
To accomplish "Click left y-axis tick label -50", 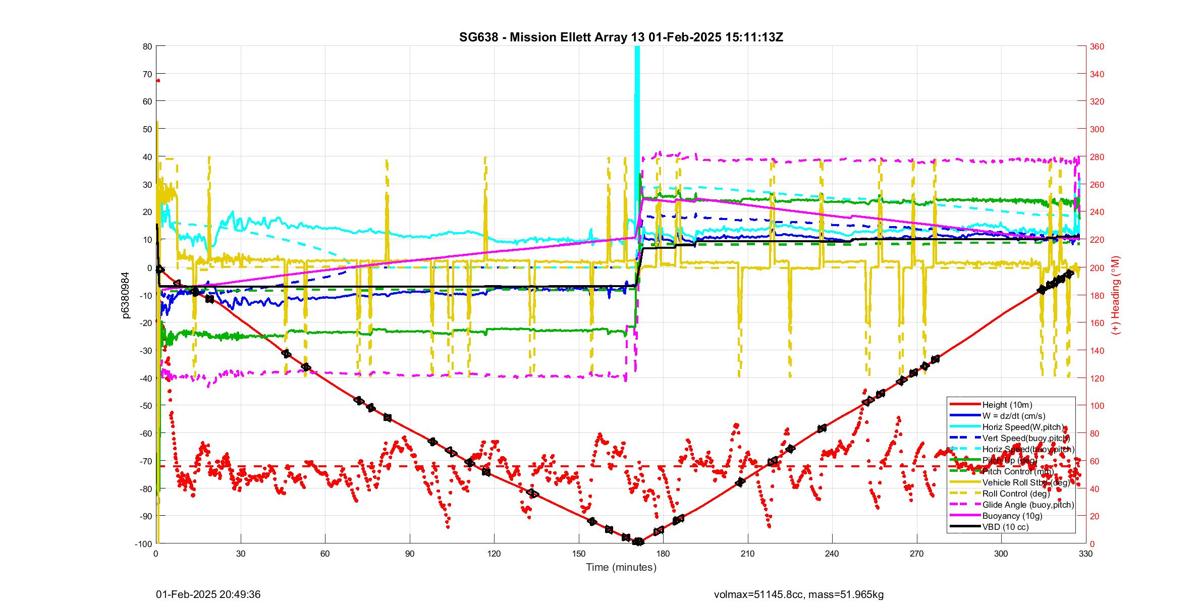I will [x=144, y=405].
